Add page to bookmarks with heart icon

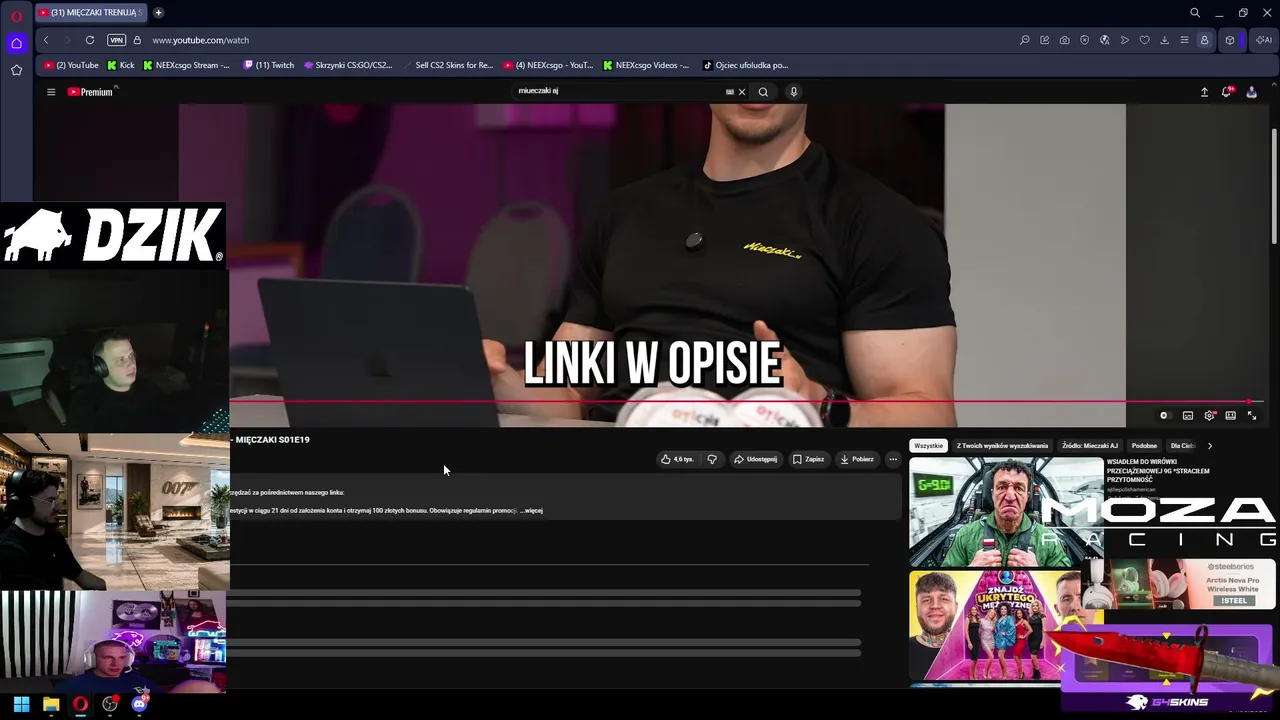pyautogui.click(x=1145, y=40)
